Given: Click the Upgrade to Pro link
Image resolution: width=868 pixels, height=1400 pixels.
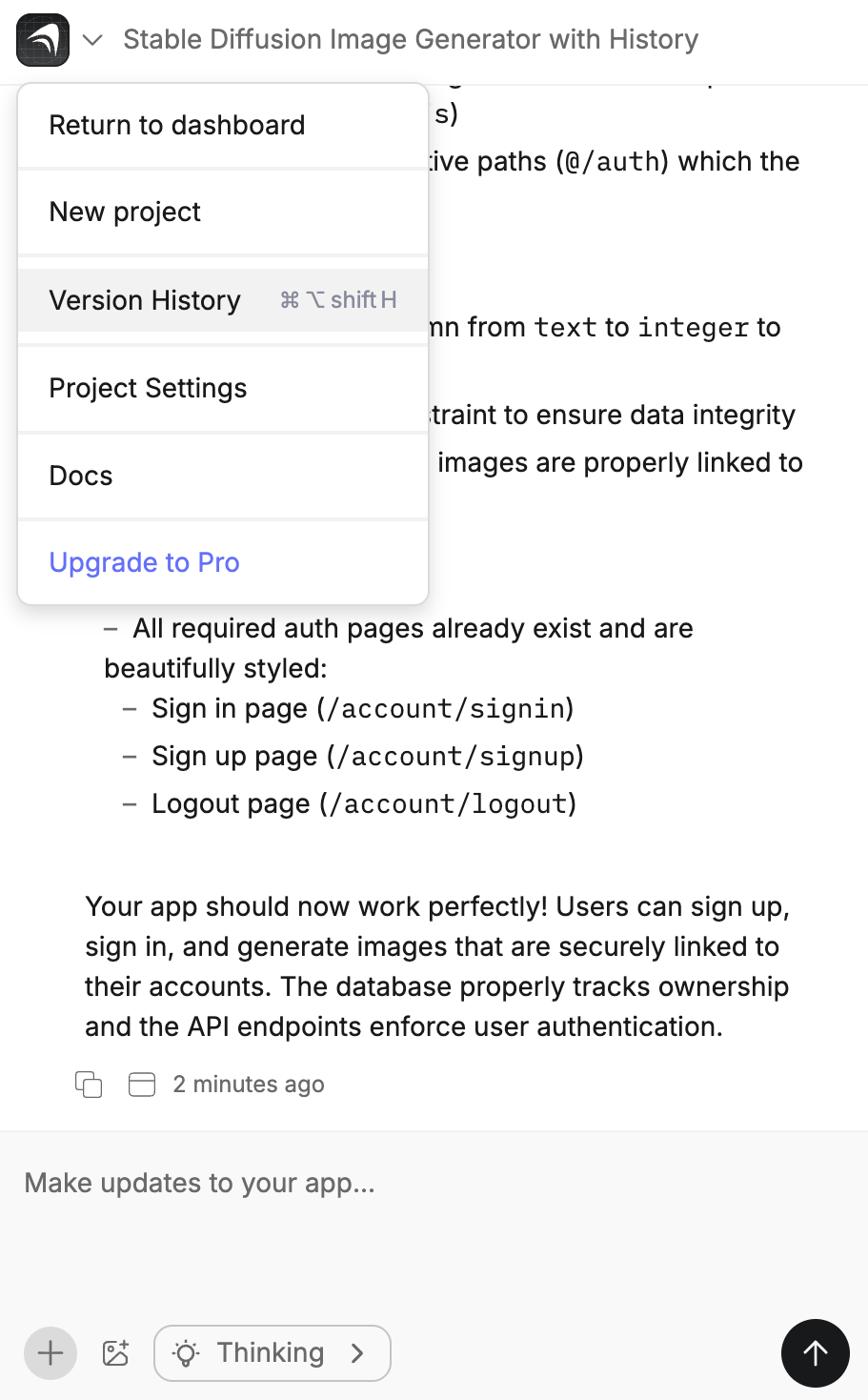Looking at the screenshot, I should (144, 562).
